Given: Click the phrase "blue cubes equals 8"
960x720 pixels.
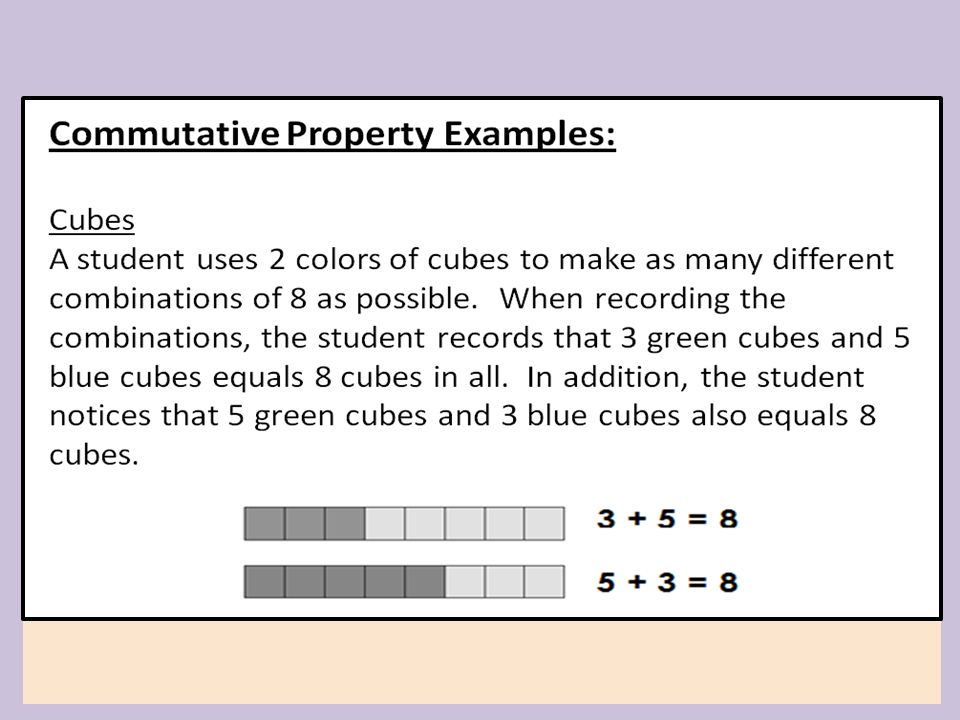Looking at the screenshot, I should [x=190, y=377].
